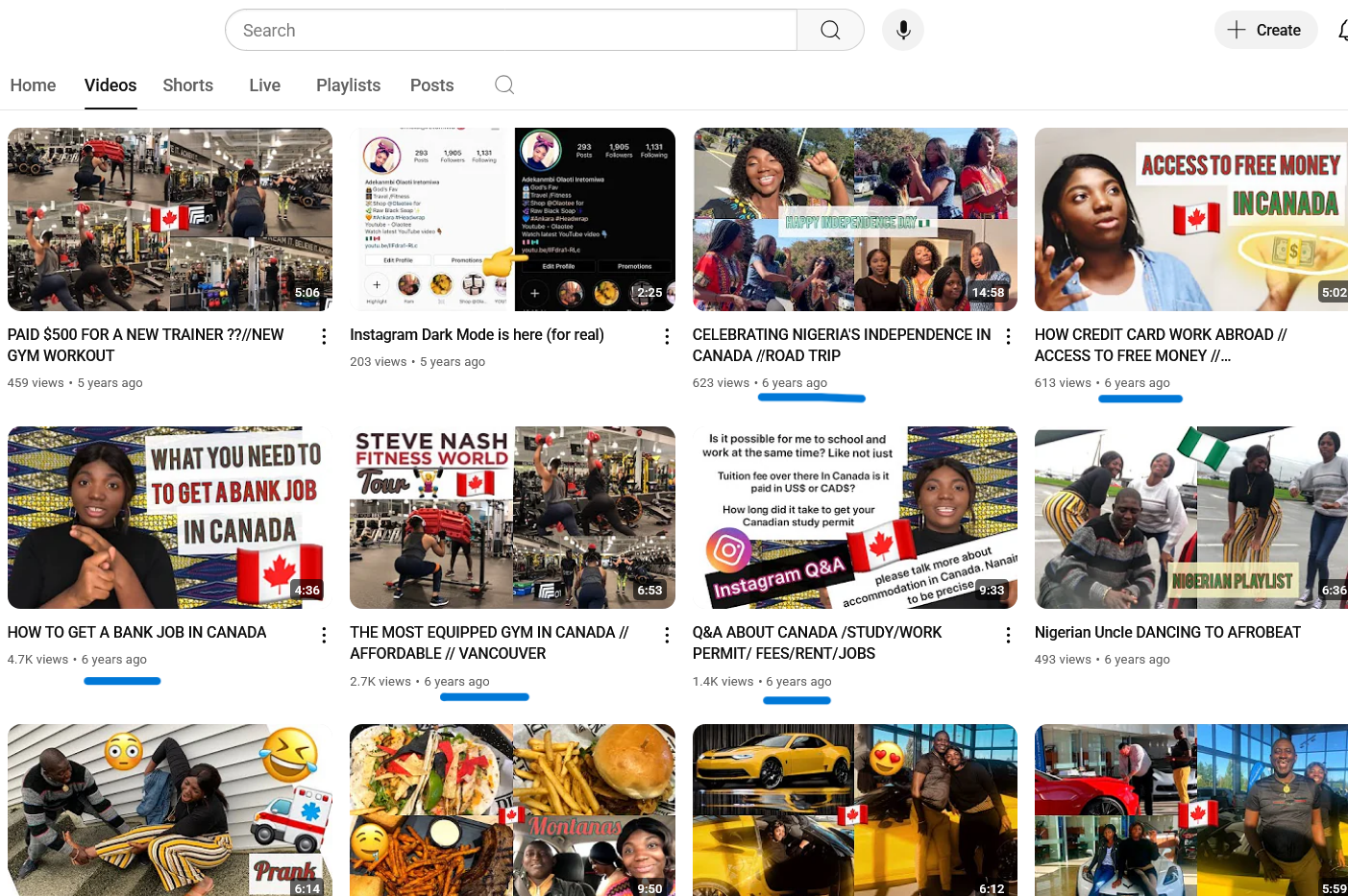Click the Create button
Image resolution: width=1348 pixels, height=896 pixels.
pyautogui.click(x=1264, y=31)
